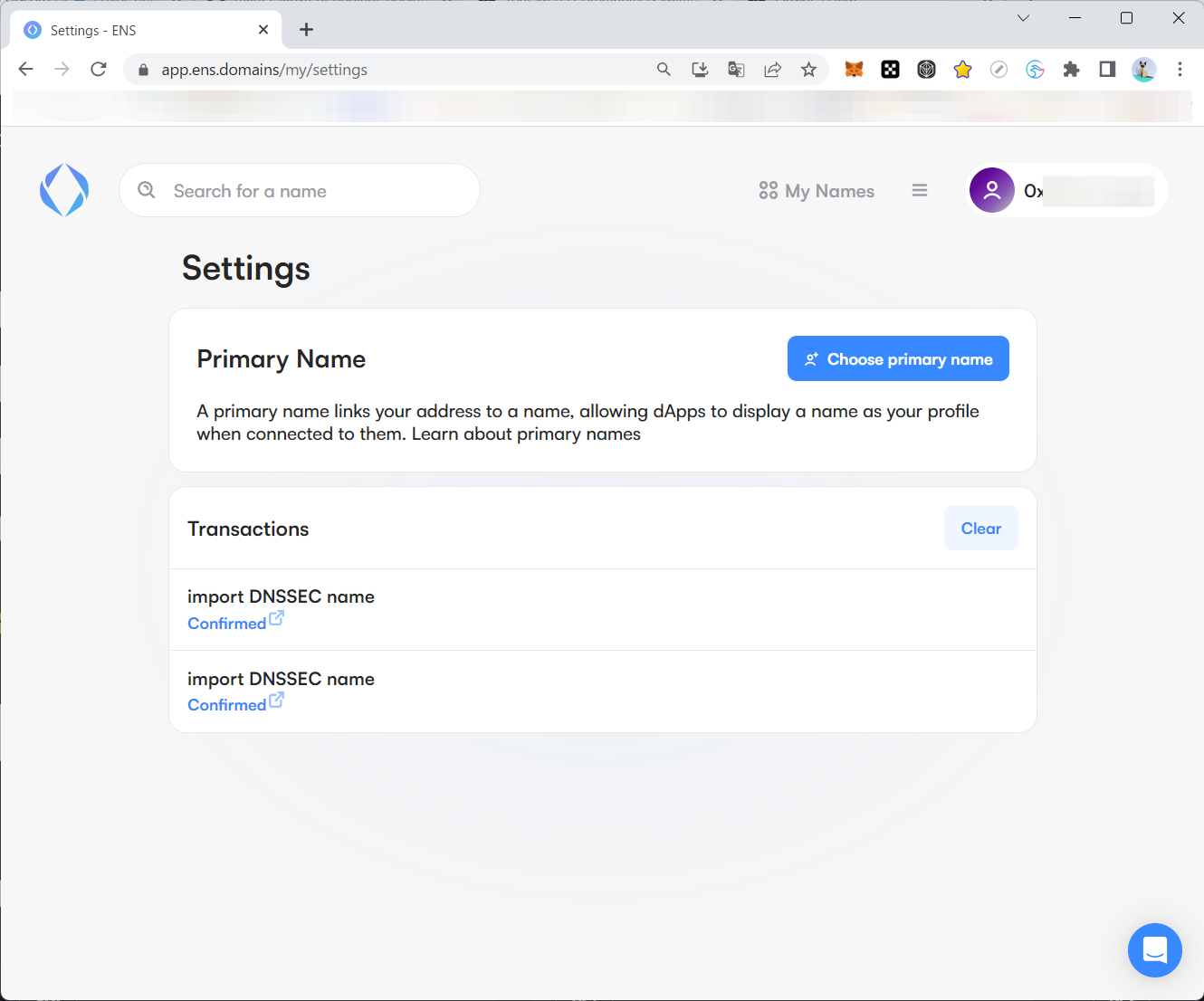
Task: Toggle the browser side panel
Action: click(1107, 70)
